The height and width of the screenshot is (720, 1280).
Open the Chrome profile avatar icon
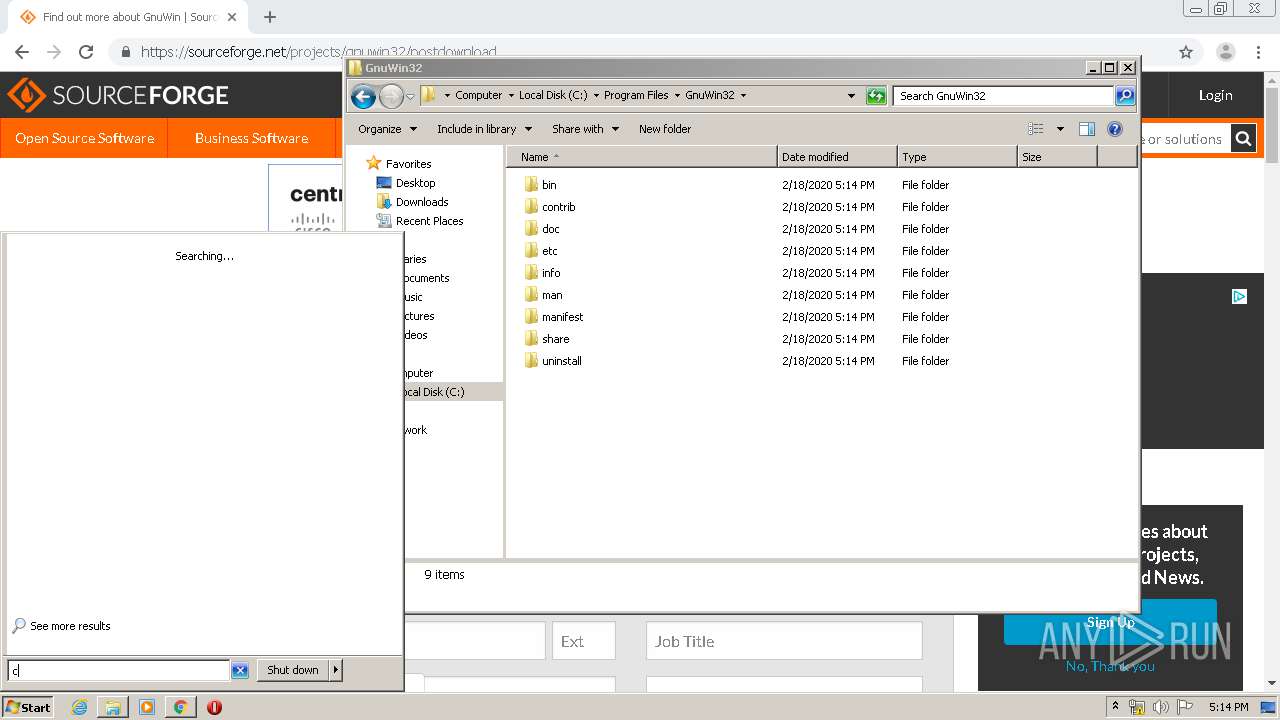tap(1226, 52)
